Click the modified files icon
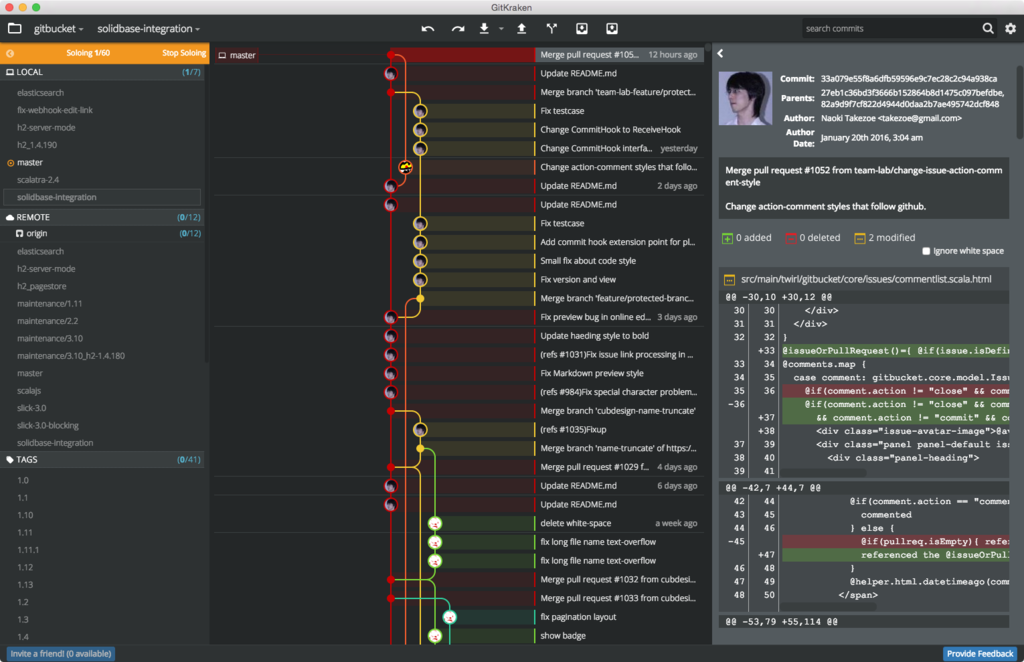This screenshot has width=1024, height=662. 859,238
